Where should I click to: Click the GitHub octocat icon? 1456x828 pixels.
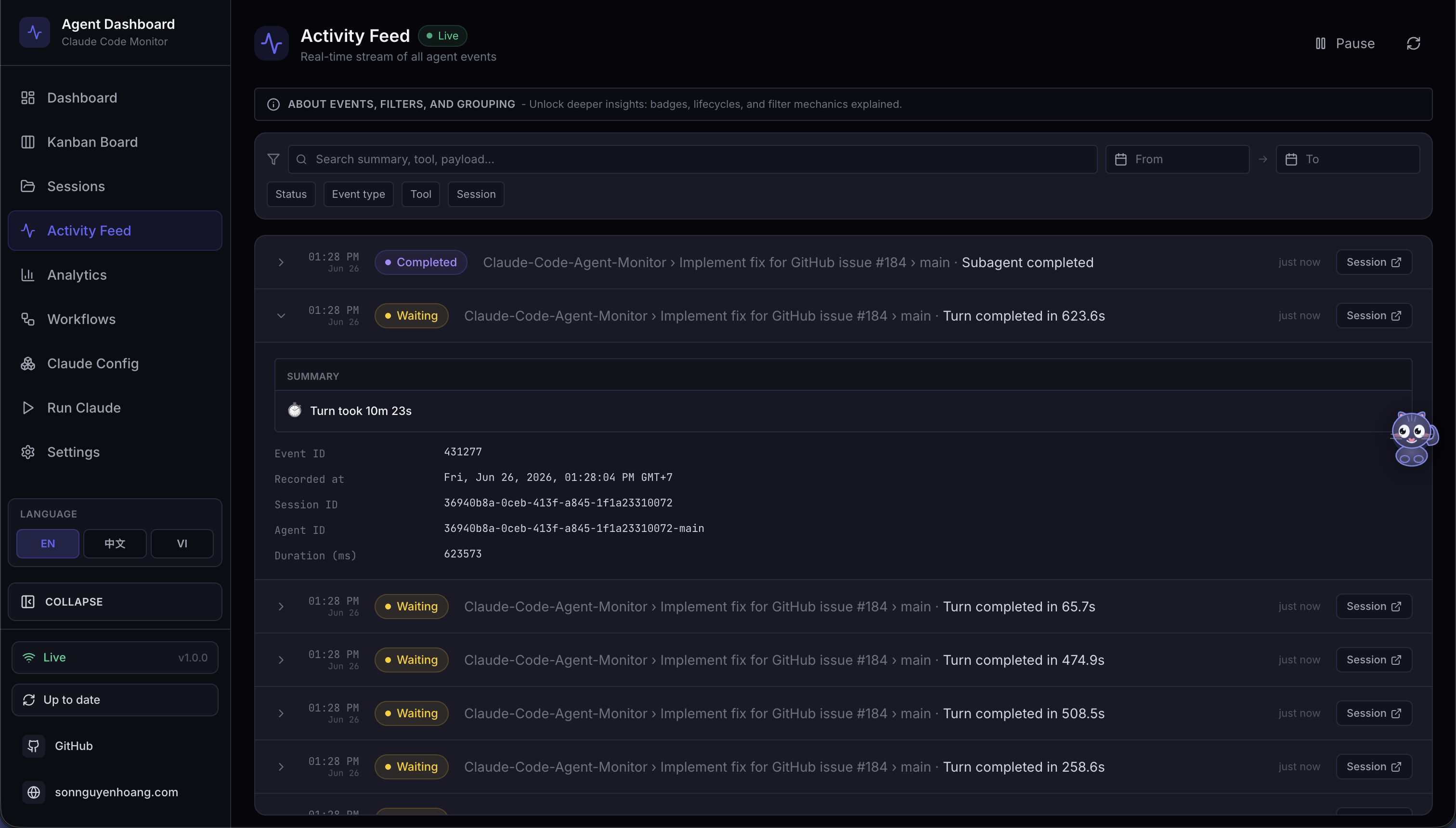[34, 746]
